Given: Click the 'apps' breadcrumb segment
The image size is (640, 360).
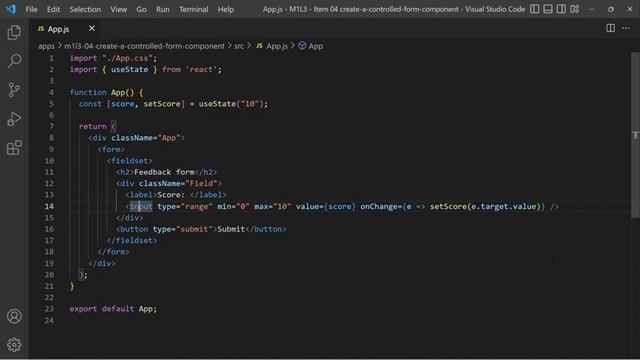Looking at the screenshot, I should pyautogui.click(x=46, y=46).
